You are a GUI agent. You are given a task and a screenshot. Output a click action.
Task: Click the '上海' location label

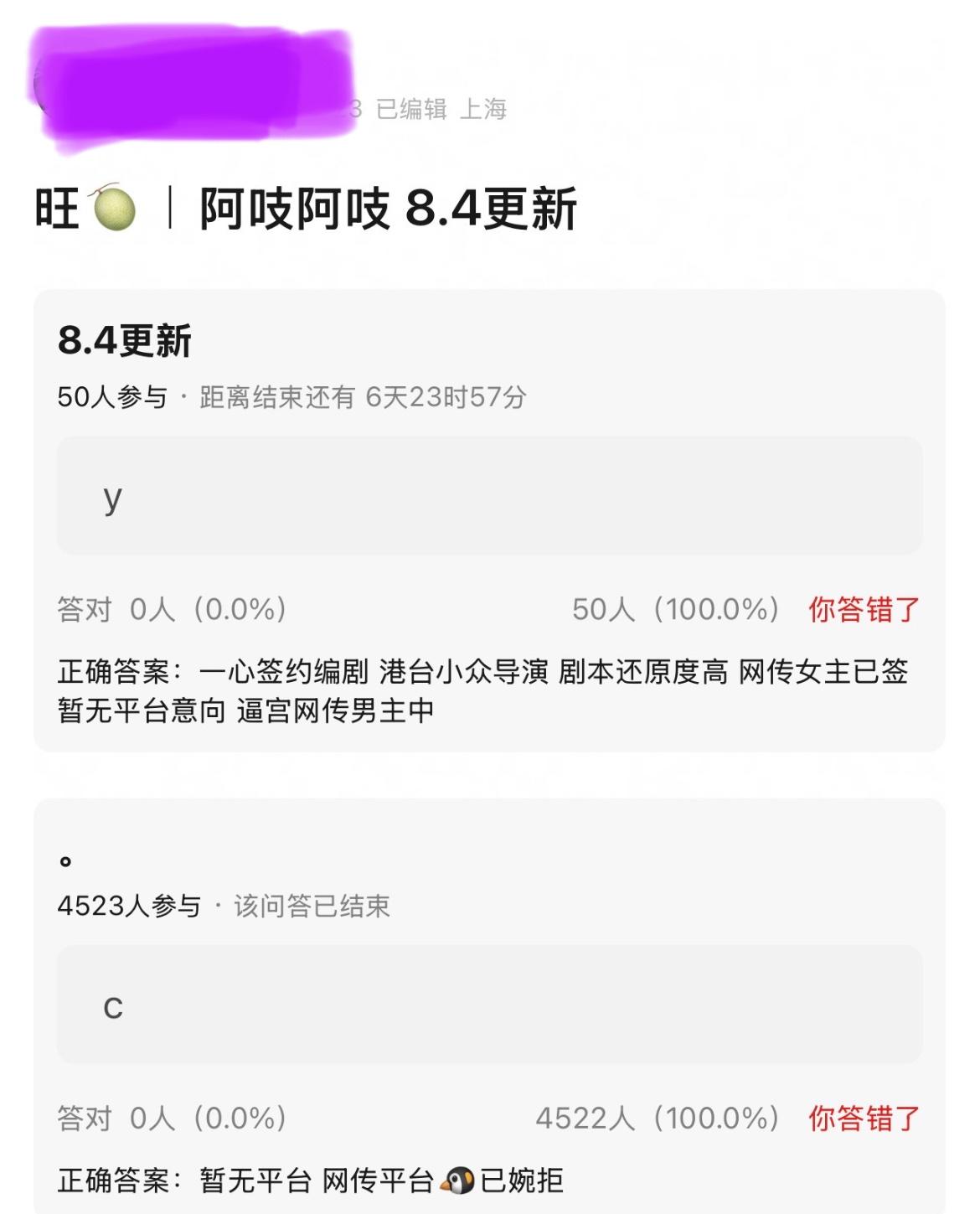pyautogui.click(x=483, y=109)
